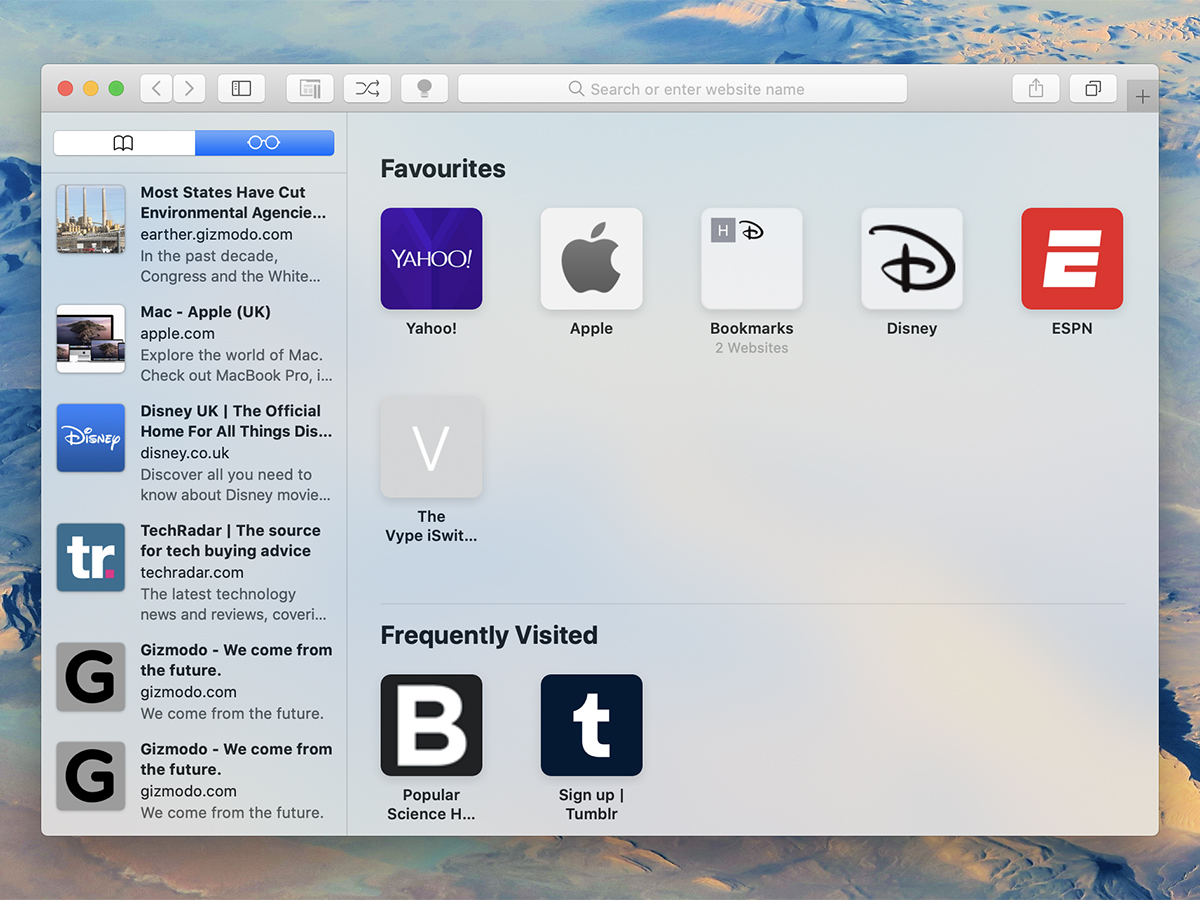Open the Disney favourite icon
This screenshot has width=1200, height=900.
(x=911, y=258)
